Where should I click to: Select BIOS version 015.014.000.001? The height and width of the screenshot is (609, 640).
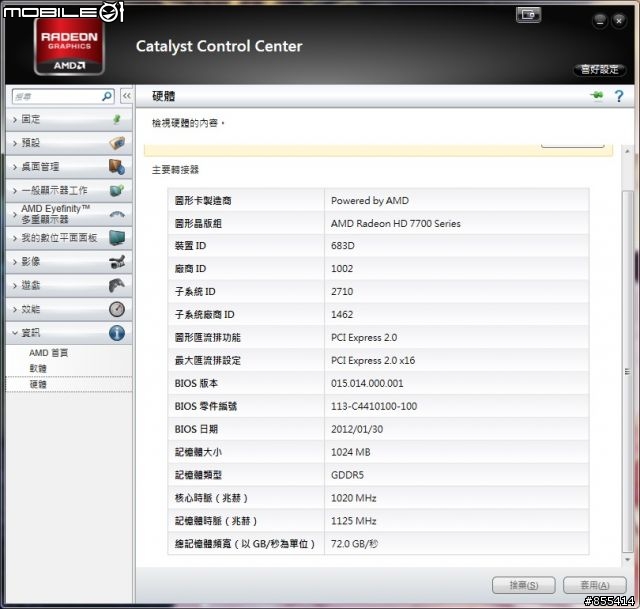(367, 383)
